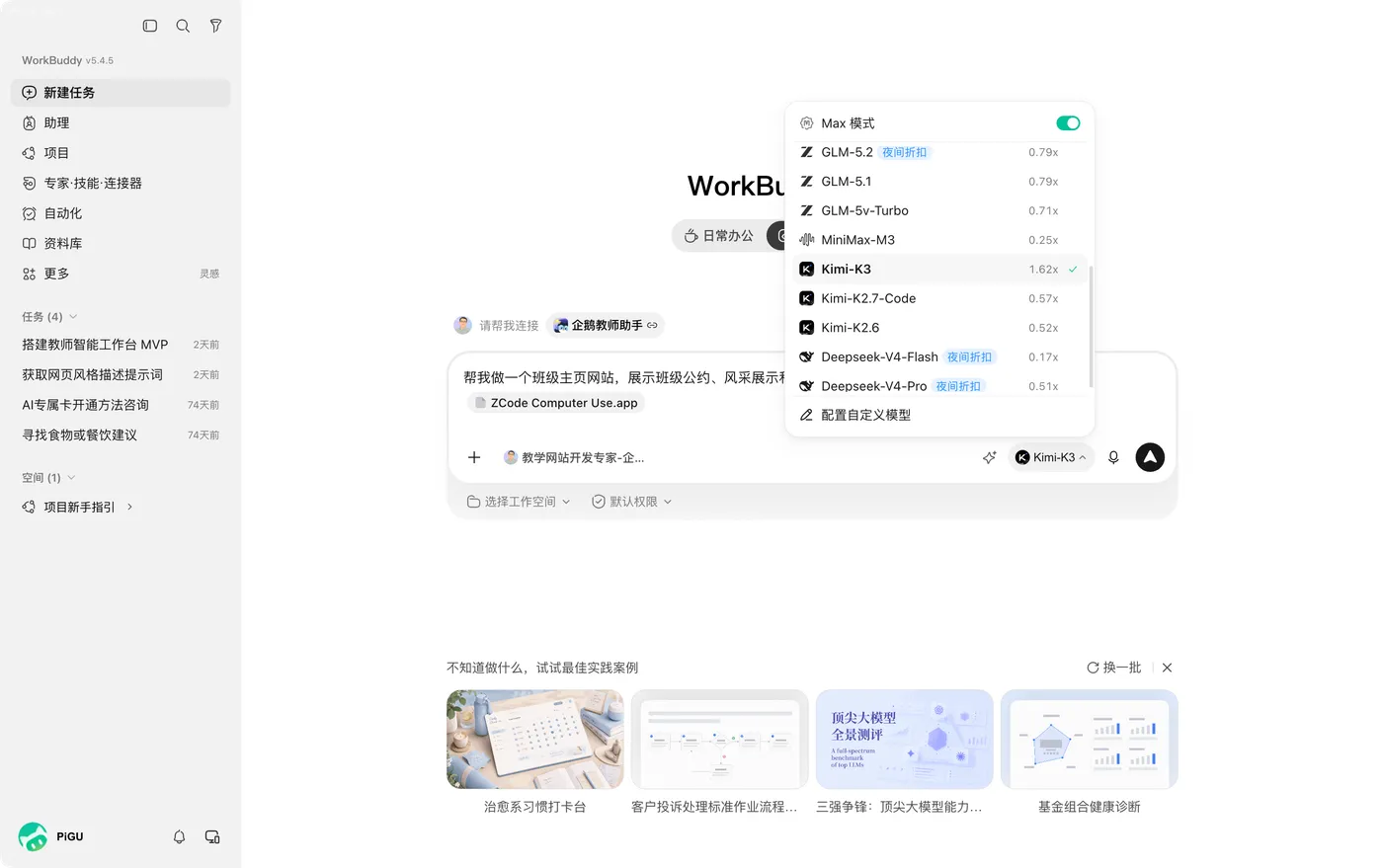Toggle the sidebar panel icon
This screenshot has width=1383, height=868.
(x=150, y=26)
